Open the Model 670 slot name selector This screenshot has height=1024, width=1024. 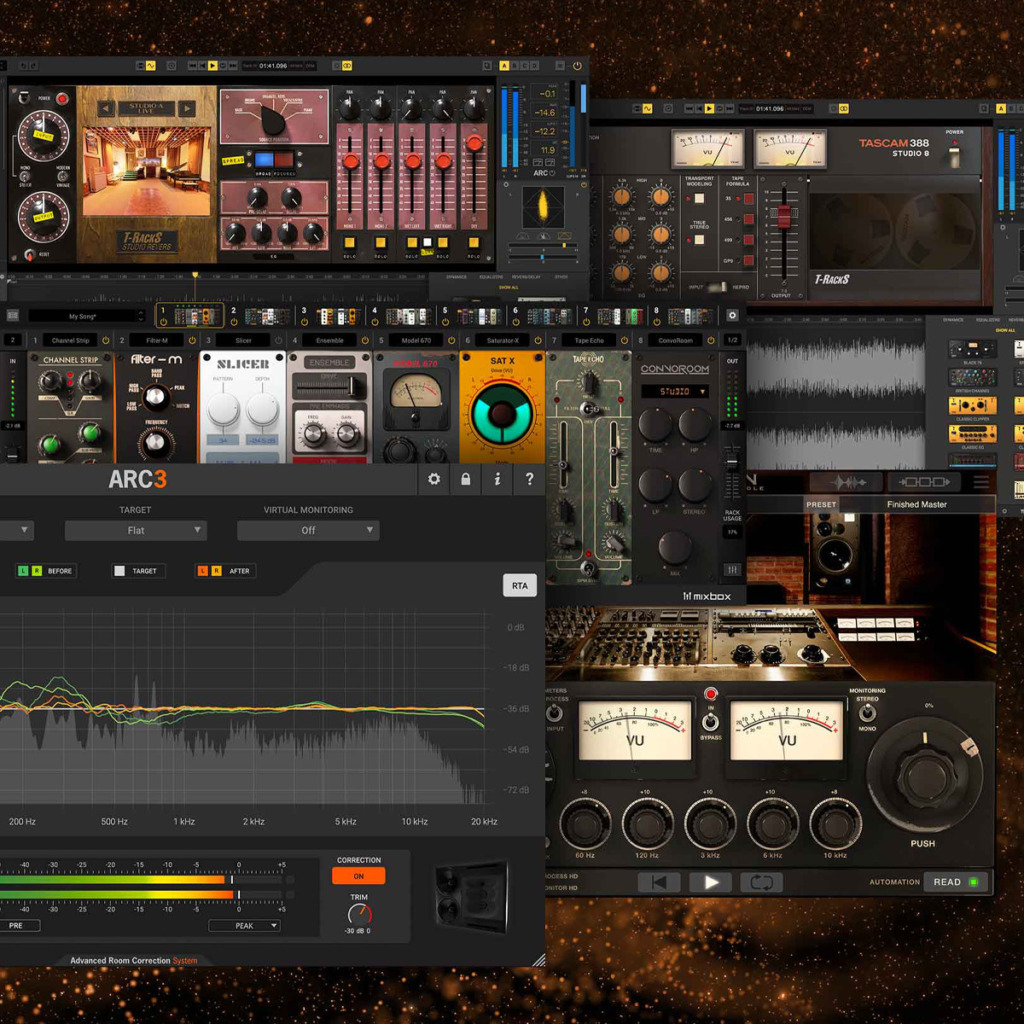point(416,341)
